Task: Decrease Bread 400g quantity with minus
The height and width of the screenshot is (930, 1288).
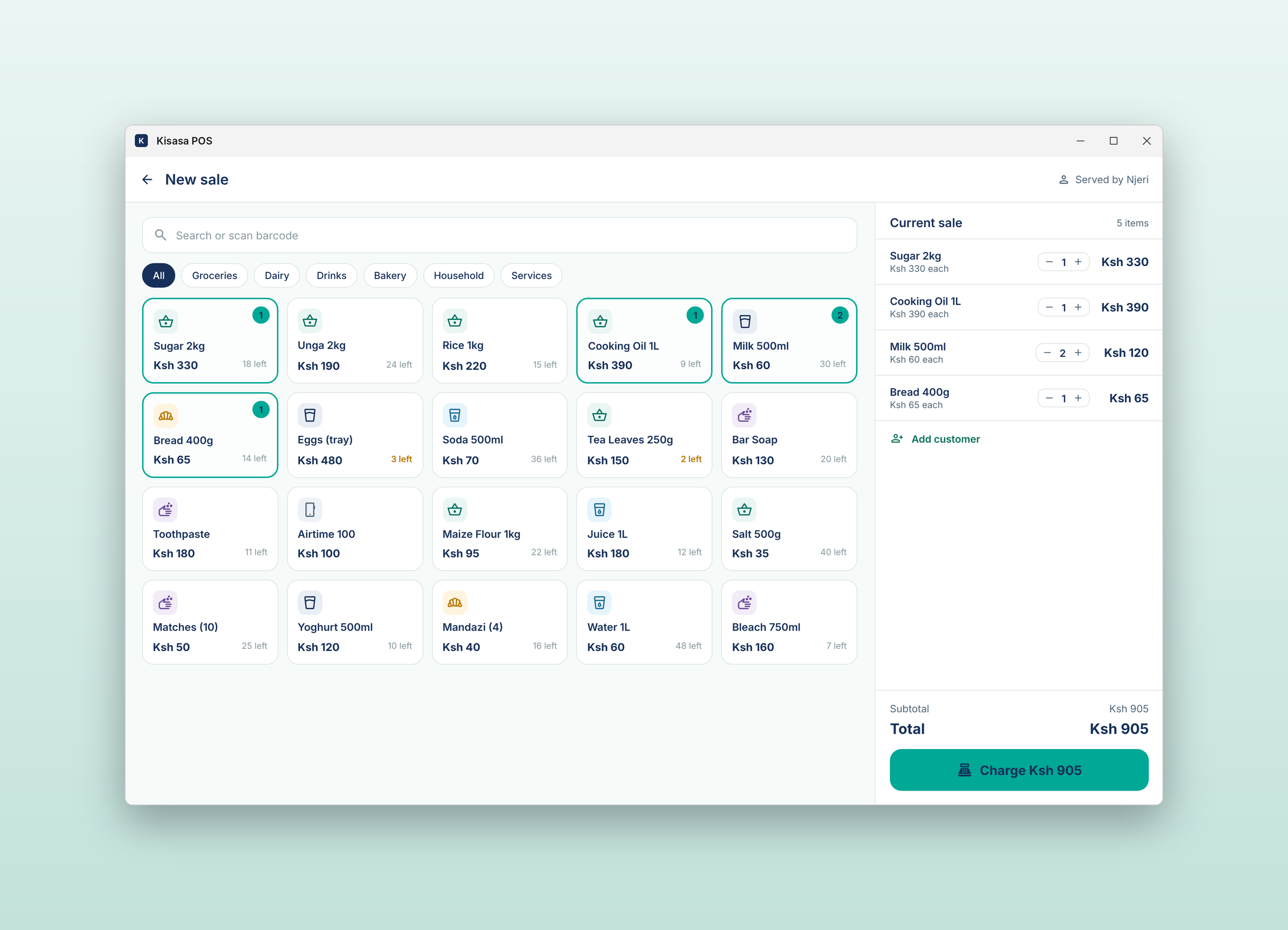Action: 1049,398
